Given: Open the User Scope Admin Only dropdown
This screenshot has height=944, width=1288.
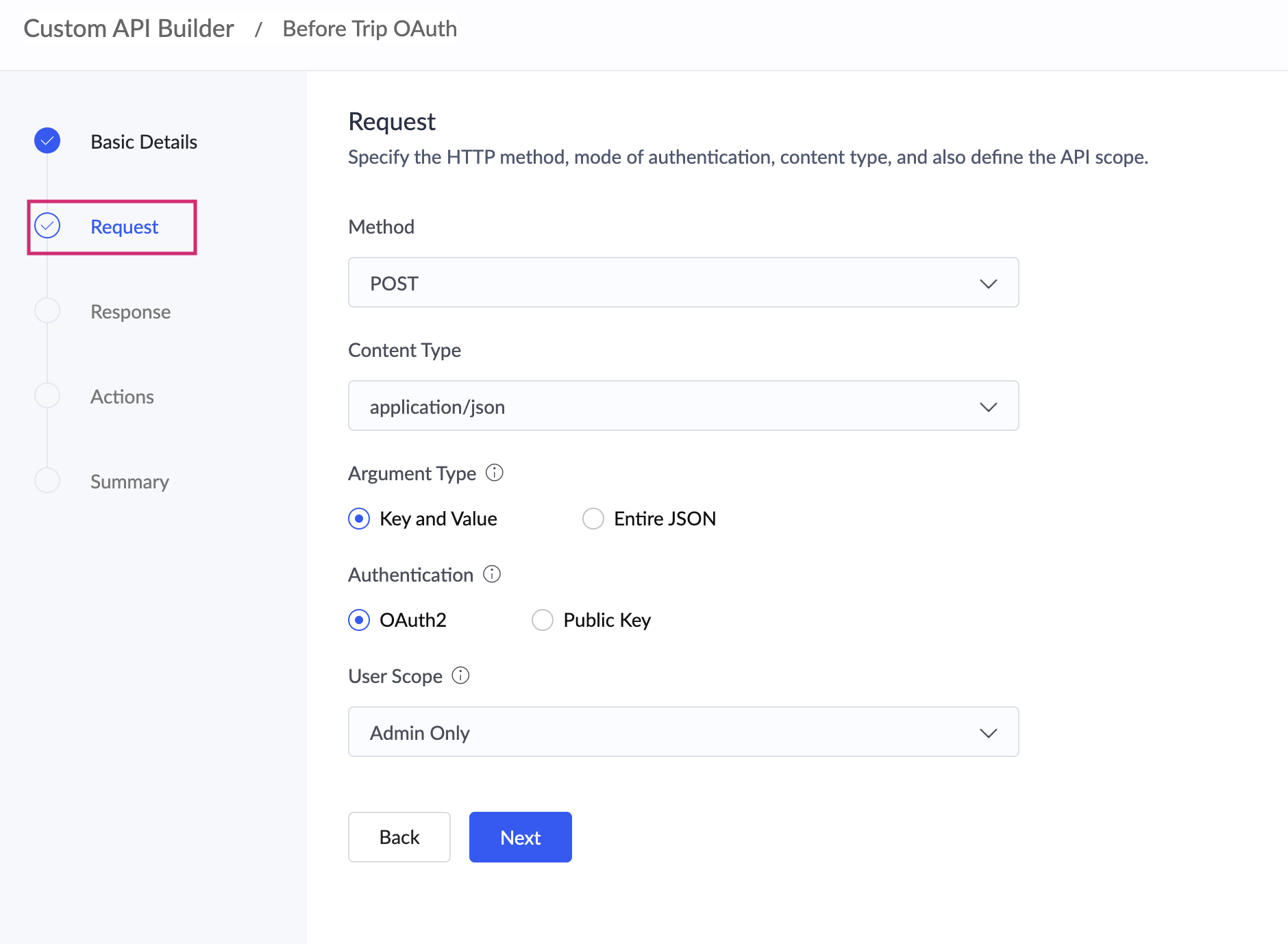Looking at the screenshot, I should 683,732.
